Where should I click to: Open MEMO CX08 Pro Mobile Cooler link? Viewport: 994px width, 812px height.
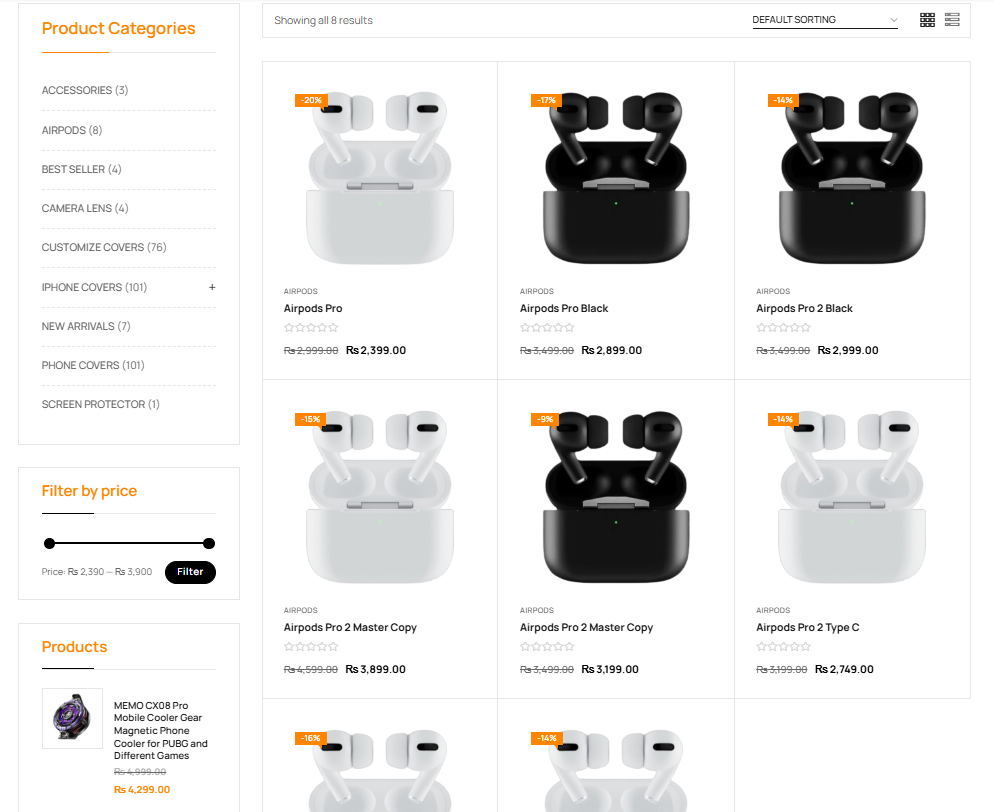(x=160, y=730)
